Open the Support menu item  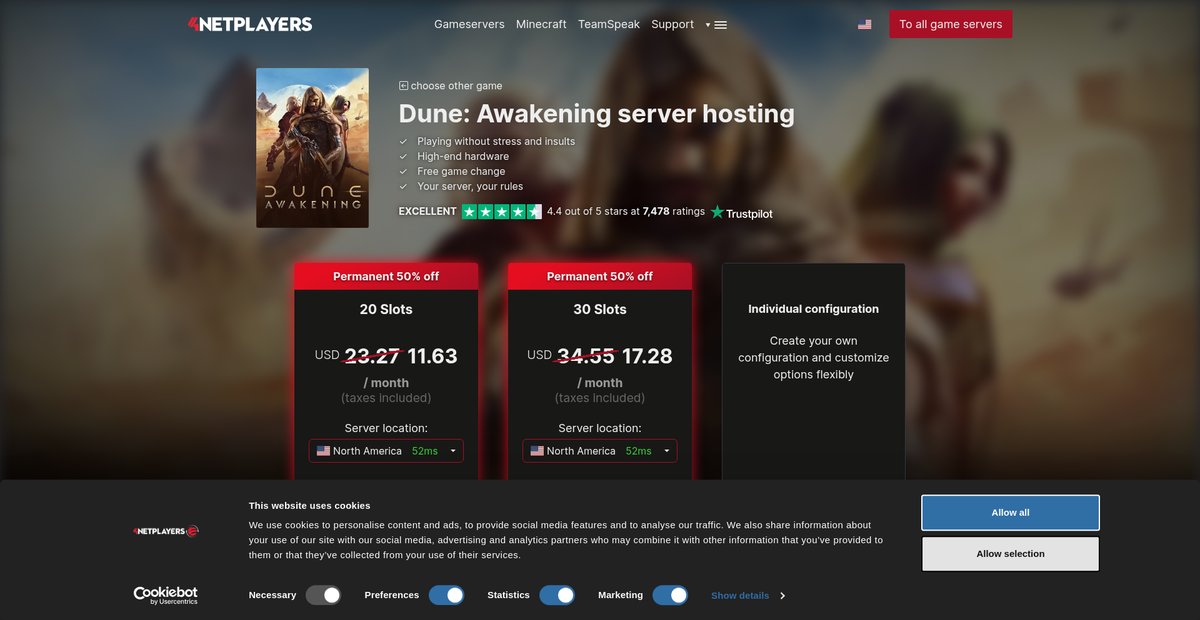click(x=672, y=24)
